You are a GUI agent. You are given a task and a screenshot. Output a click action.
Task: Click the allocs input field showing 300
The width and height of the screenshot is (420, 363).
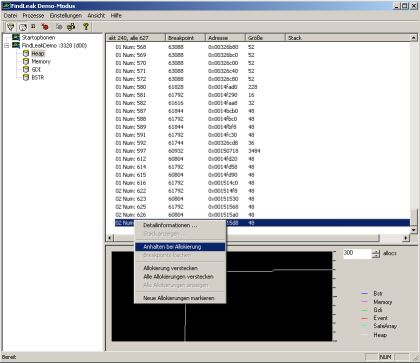coord(357,253)
